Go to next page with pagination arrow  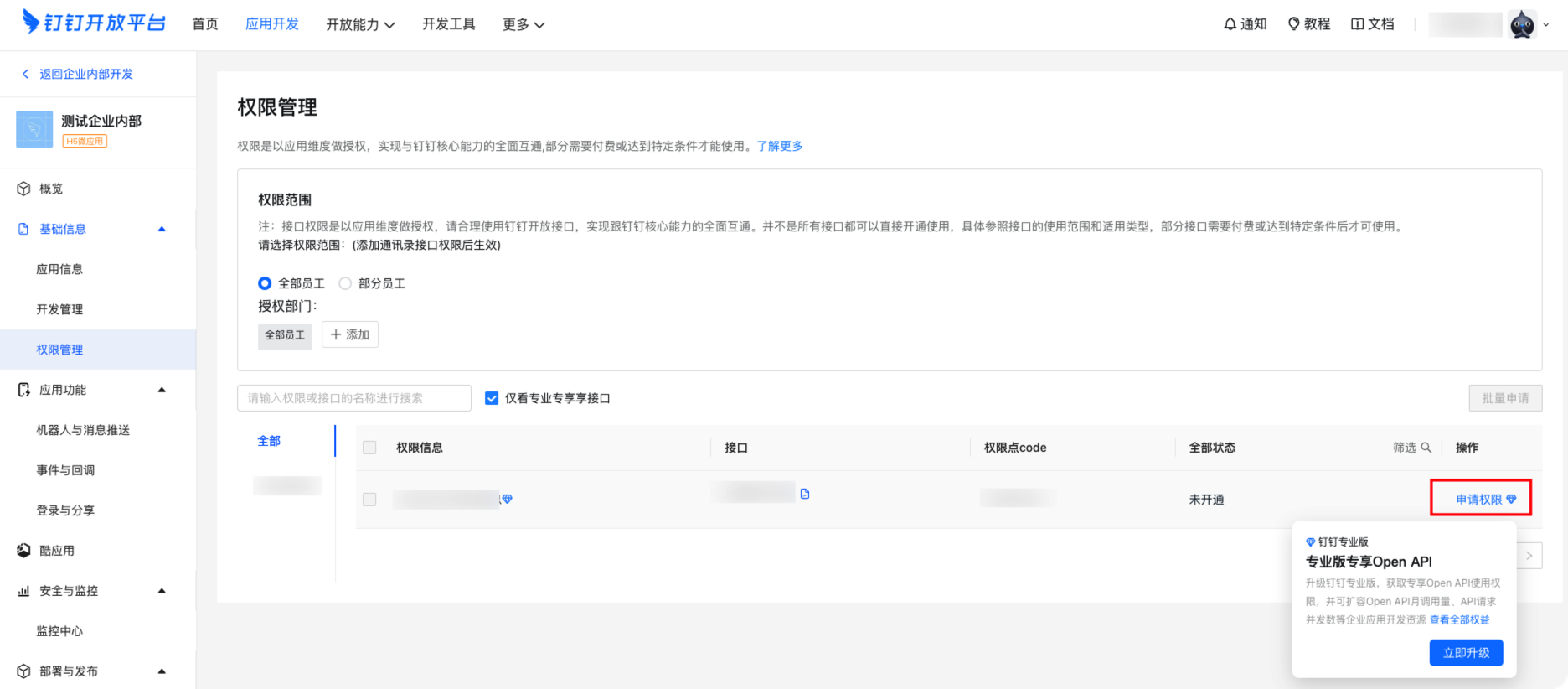[1529, 556]
